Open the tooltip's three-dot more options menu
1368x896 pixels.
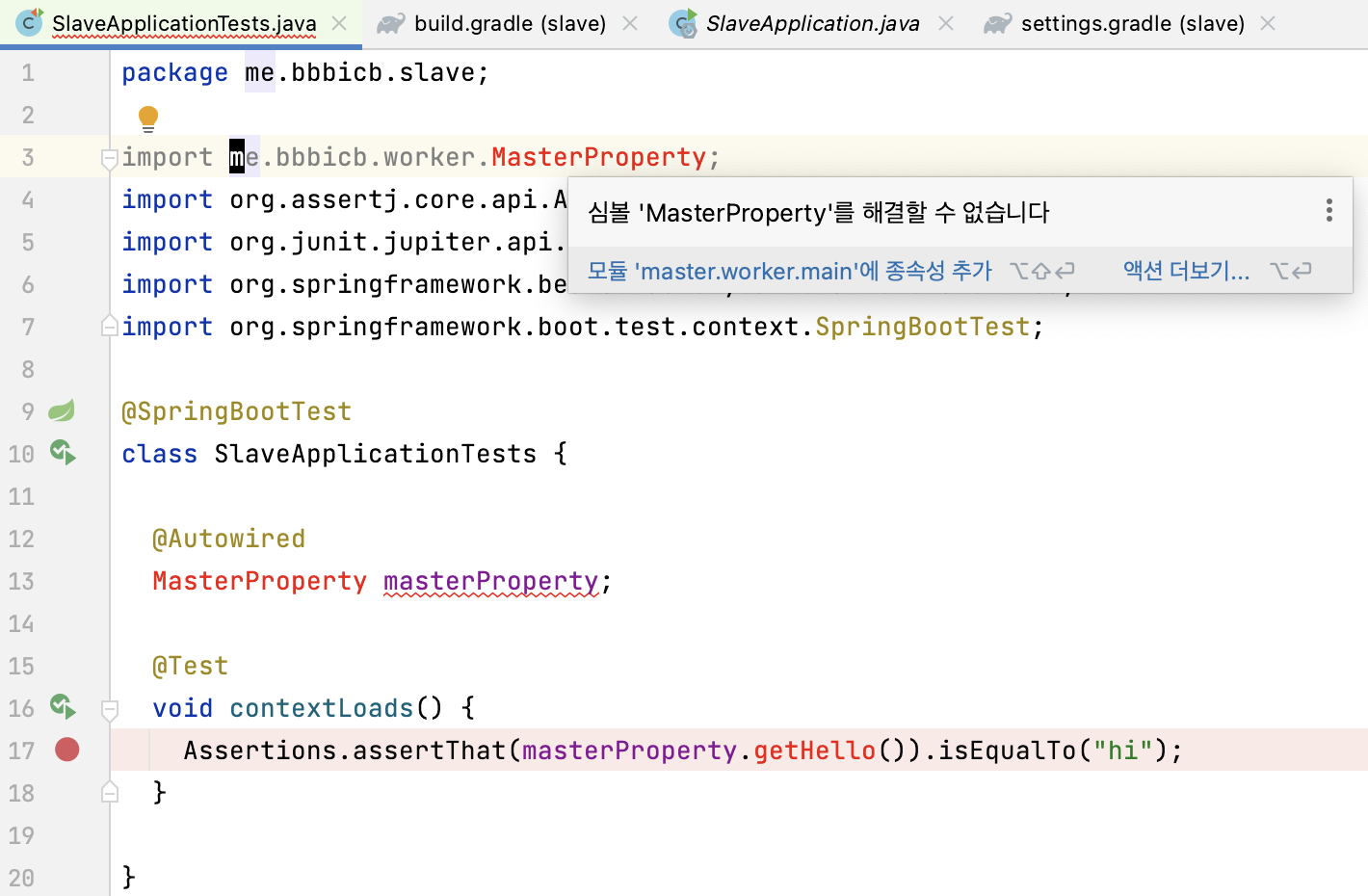[1329, 210]
